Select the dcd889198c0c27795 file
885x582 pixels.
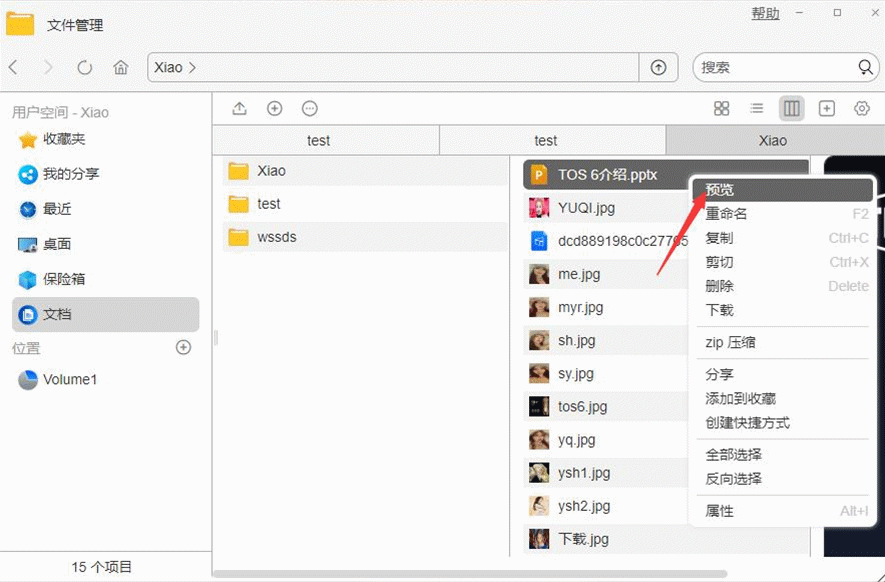coord(607,241)
